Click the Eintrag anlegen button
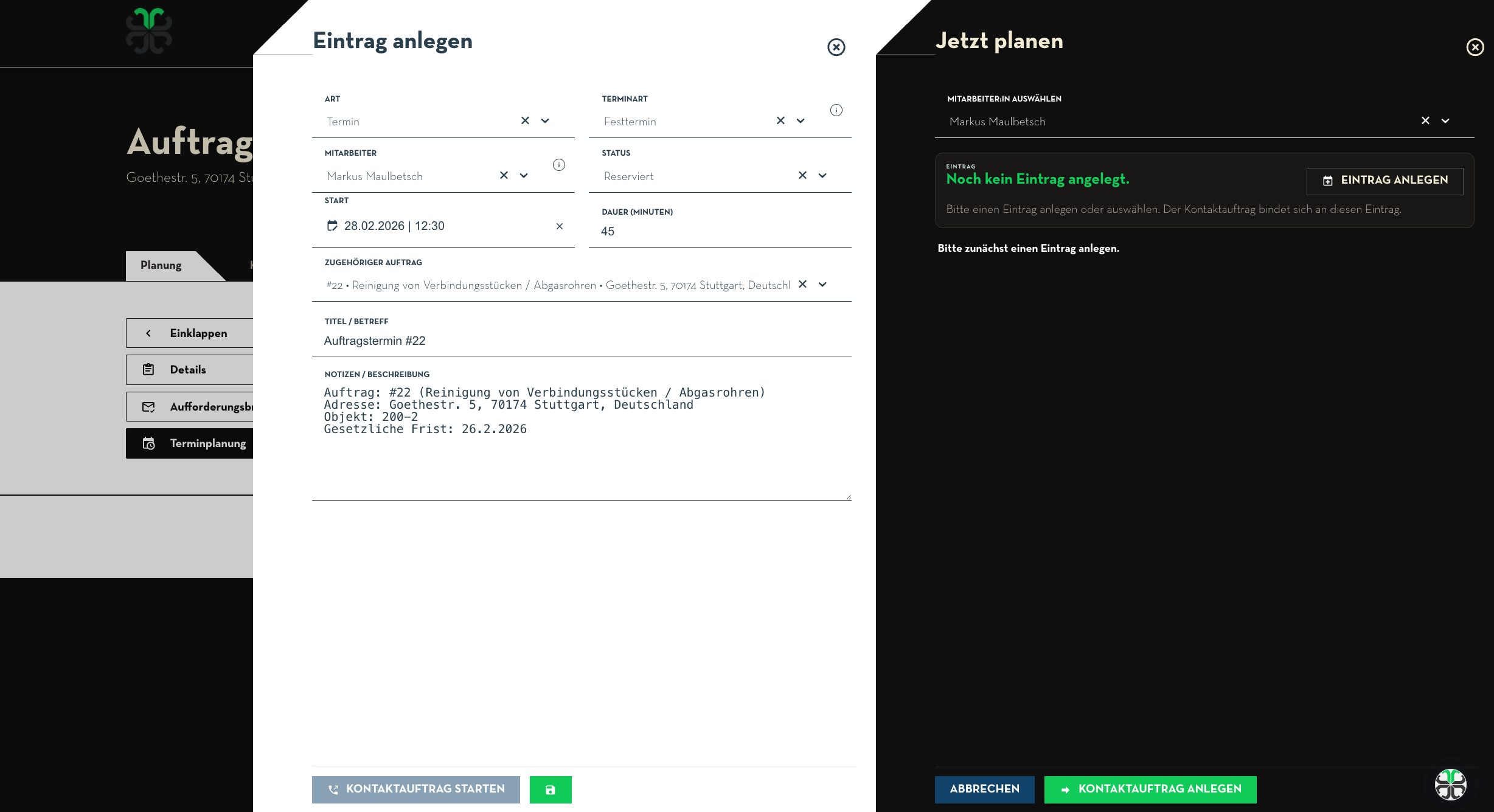This screenshot has height=812, width=1494. point(1385,181)
